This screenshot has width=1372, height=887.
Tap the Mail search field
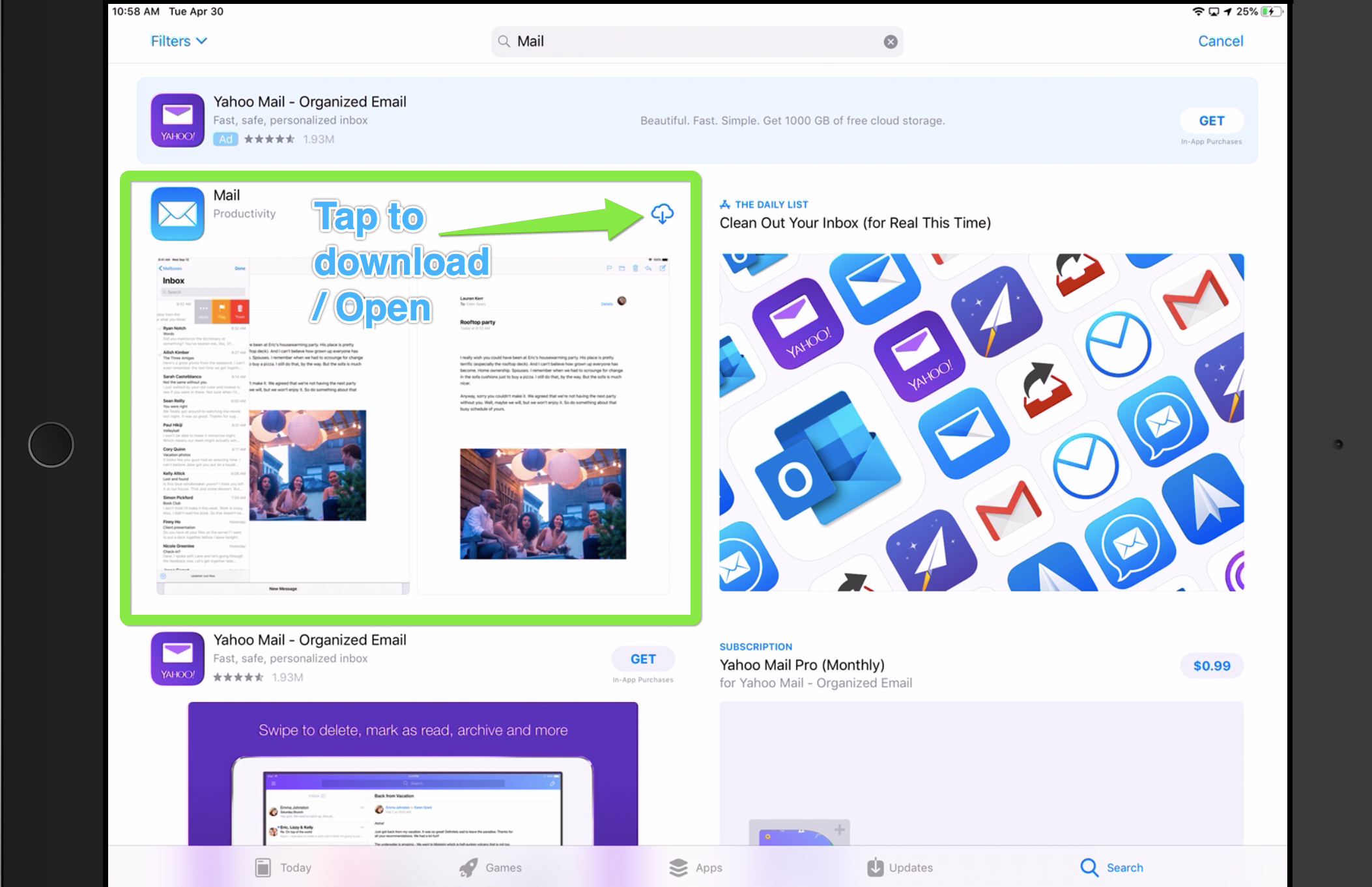click(696, 42)
